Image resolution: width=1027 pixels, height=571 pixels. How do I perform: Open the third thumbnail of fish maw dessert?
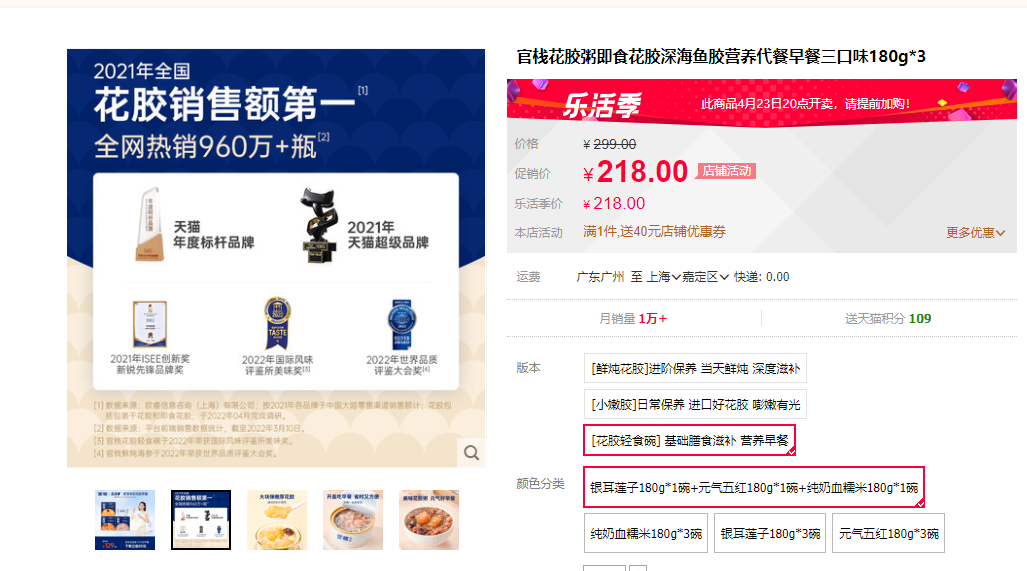pos(277,520)
